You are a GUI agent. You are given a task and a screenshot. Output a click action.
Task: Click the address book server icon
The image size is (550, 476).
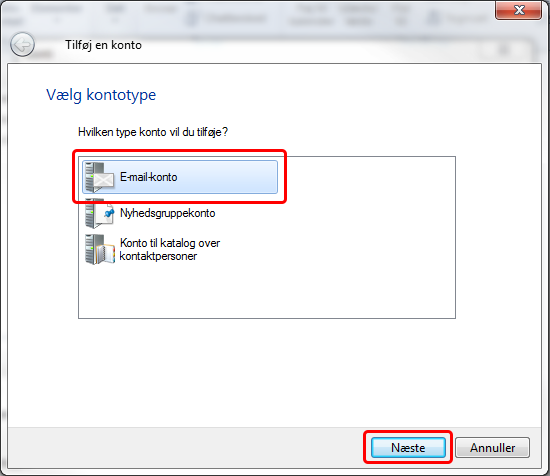[100, 249]
